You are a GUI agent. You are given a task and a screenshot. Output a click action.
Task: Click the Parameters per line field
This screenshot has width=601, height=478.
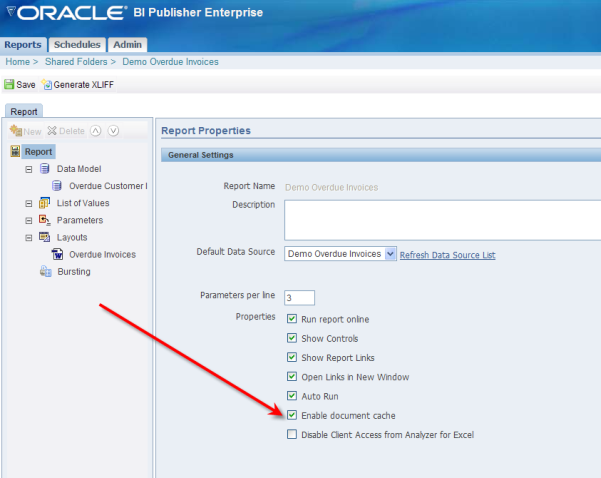click(299, 297)
